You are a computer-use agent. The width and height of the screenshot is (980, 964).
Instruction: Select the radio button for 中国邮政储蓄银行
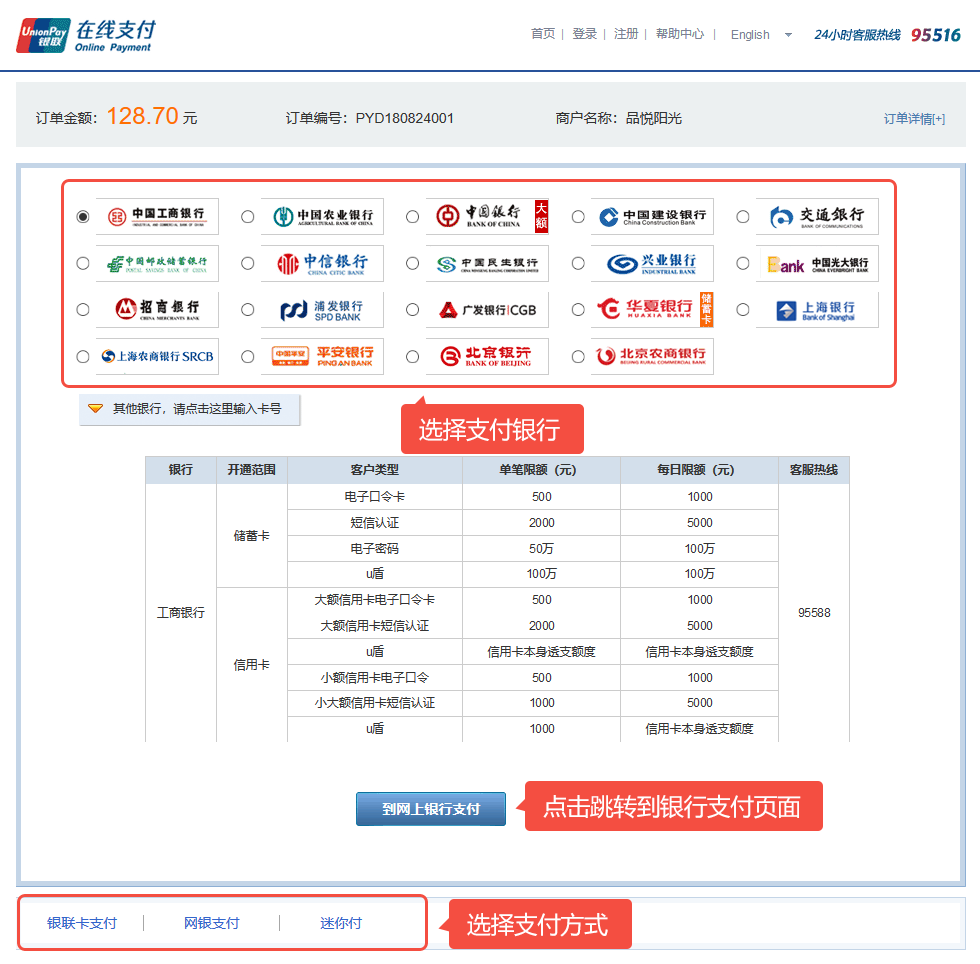click(x=82, y=263)
